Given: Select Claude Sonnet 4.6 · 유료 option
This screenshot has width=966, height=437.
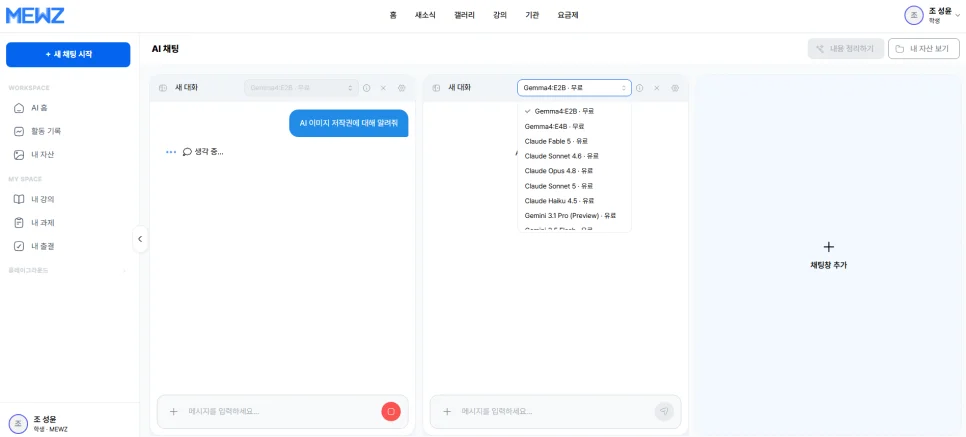Looking at the screenshot, I should tap(574, 156).
